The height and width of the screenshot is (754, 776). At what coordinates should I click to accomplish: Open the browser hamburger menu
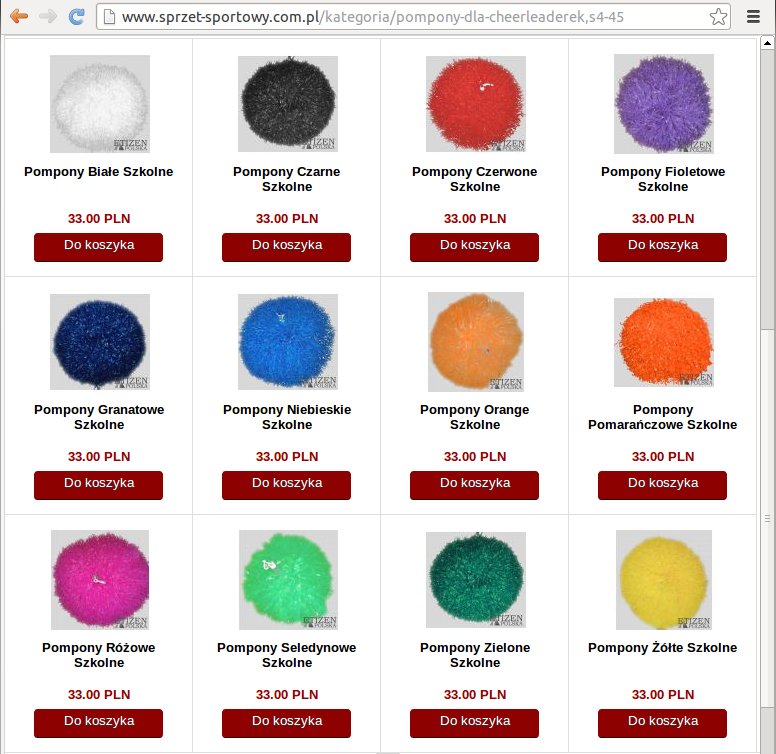[x=753, y=17]
